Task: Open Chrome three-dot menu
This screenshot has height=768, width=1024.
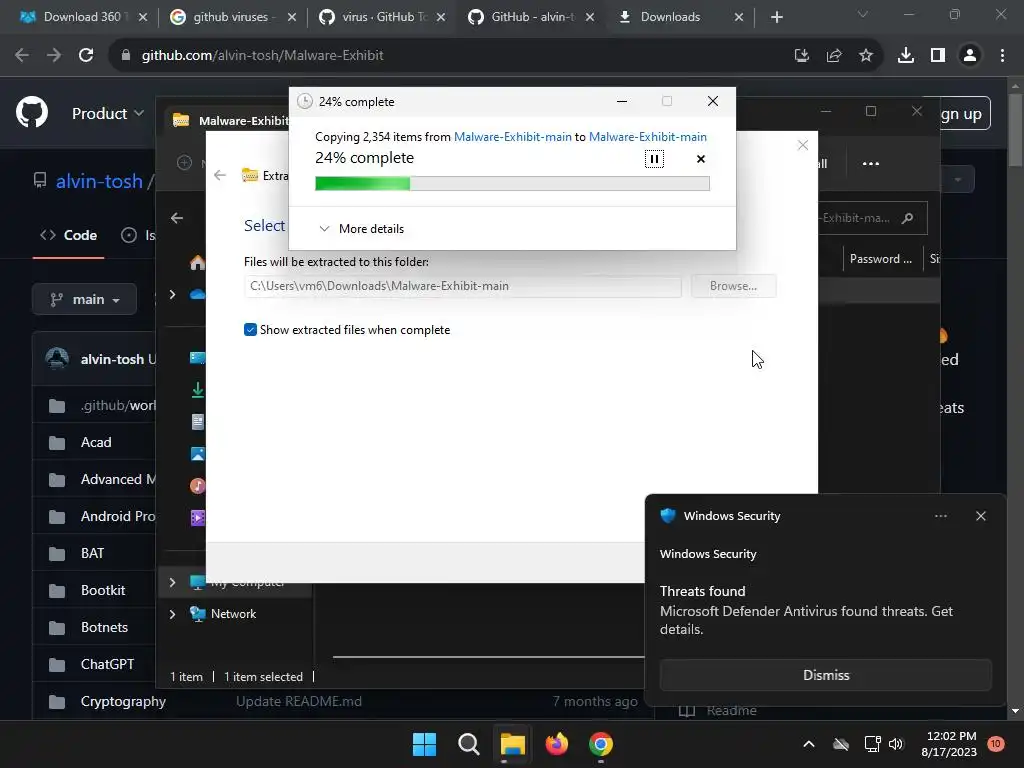Action: pyautogui.click(x=1002, y=56)
